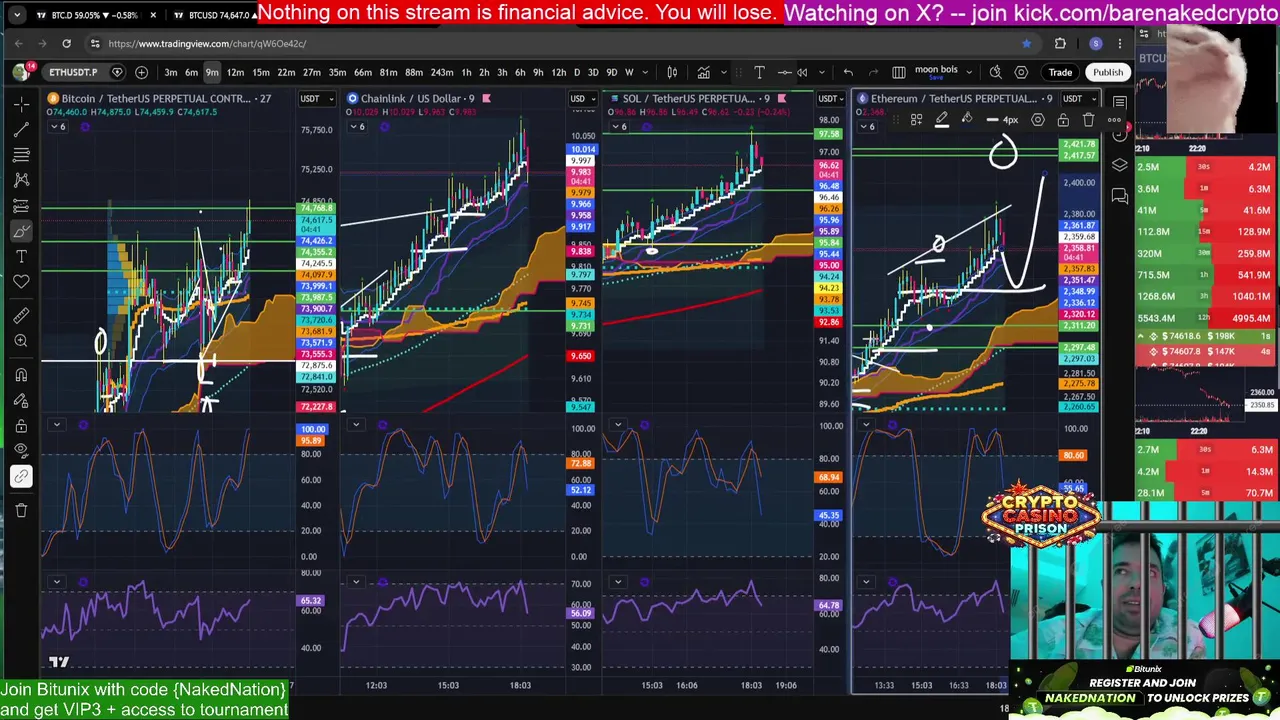Screen dimensions: 1280x720
Task: Select the ruler measure tool
Action: (21, 316)
